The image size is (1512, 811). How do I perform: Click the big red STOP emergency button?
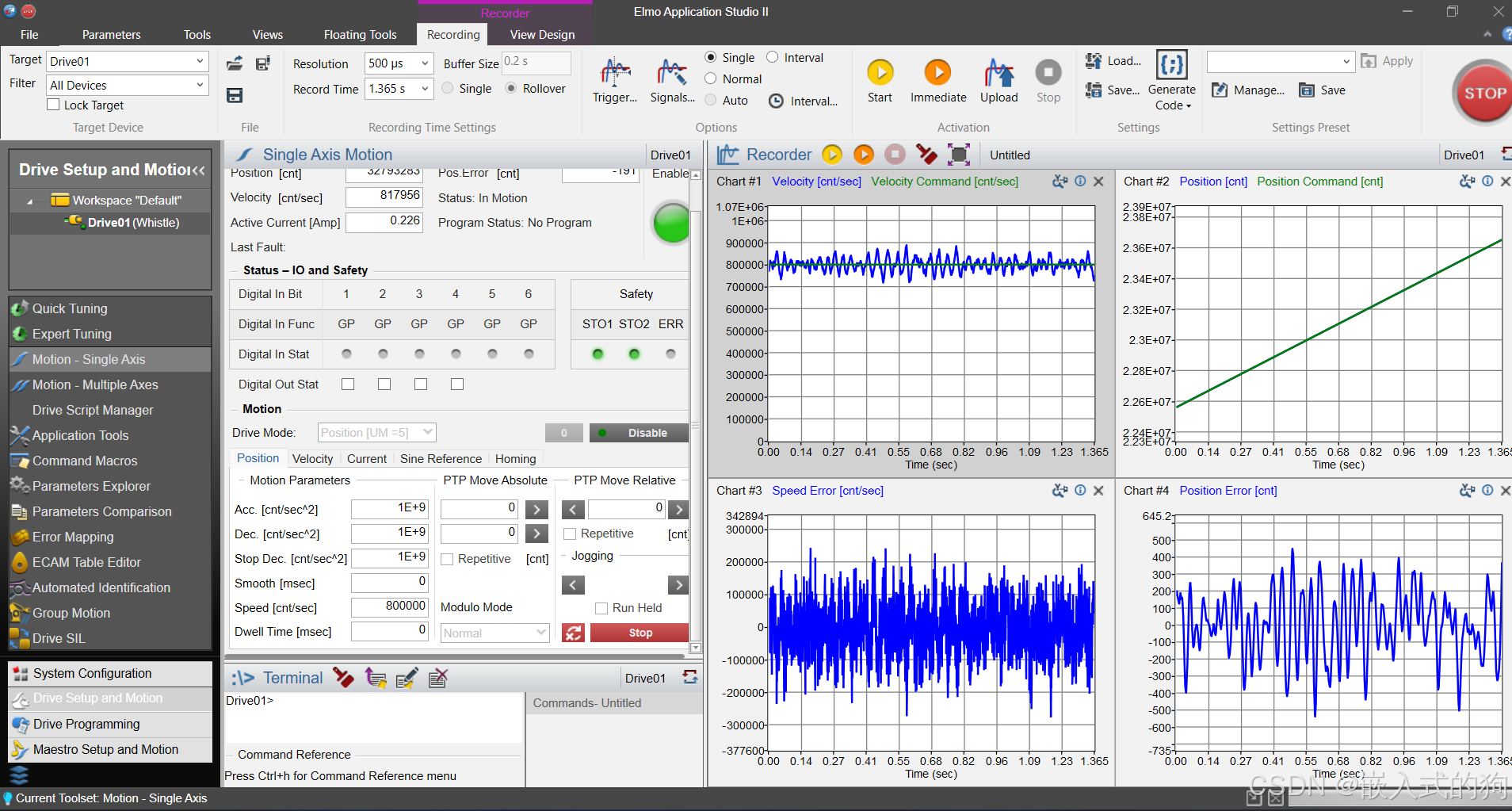point(1483,93)
